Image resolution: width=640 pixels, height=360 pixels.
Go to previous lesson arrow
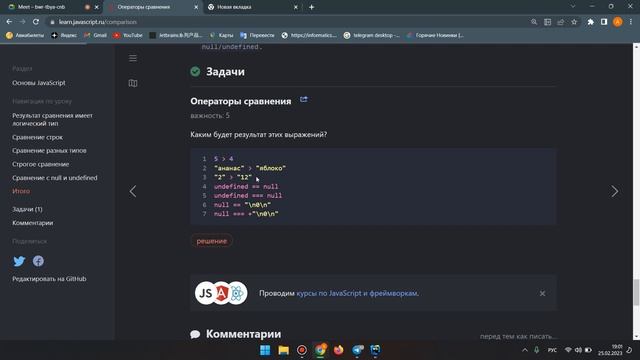(x=133, y=191)
